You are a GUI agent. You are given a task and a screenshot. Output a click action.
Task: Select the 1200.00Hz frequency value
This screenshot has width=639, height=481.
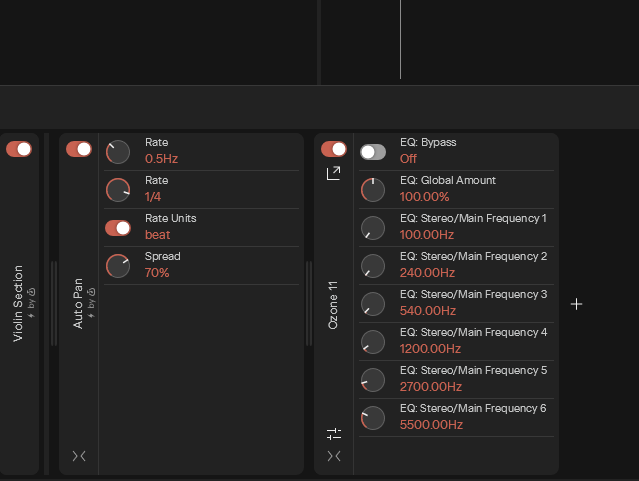click(x=430, y=348)
